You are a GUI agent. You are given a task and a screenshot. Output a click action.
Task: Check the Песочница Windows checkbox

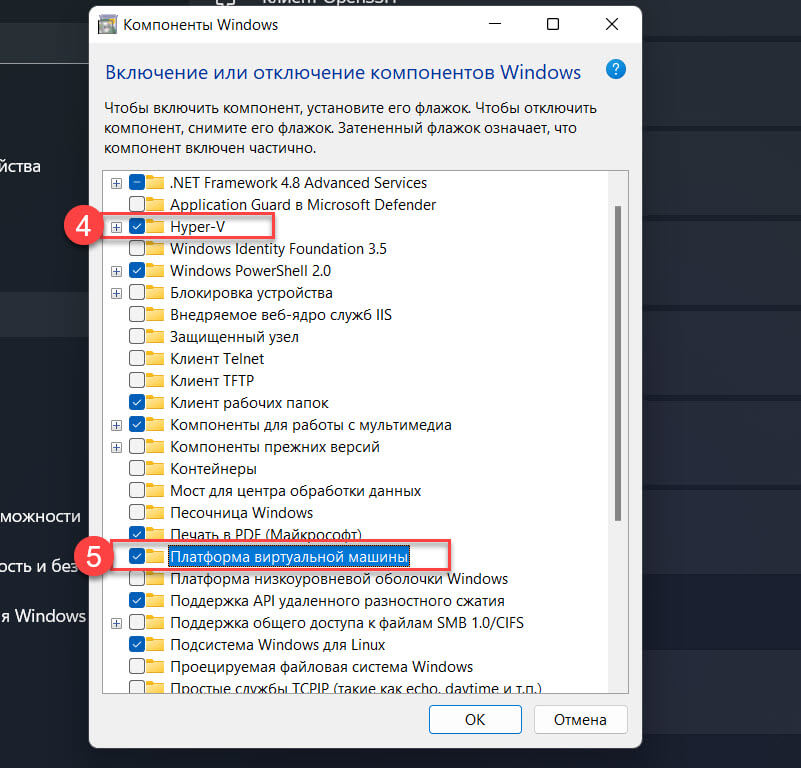[137, 513]
